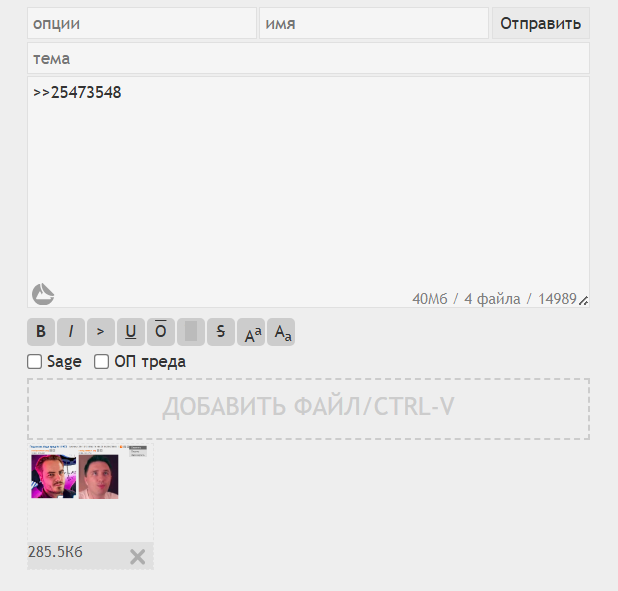Screen dimensions: 618x591
Task: Focus the имя input field
Action: (374, 23)
